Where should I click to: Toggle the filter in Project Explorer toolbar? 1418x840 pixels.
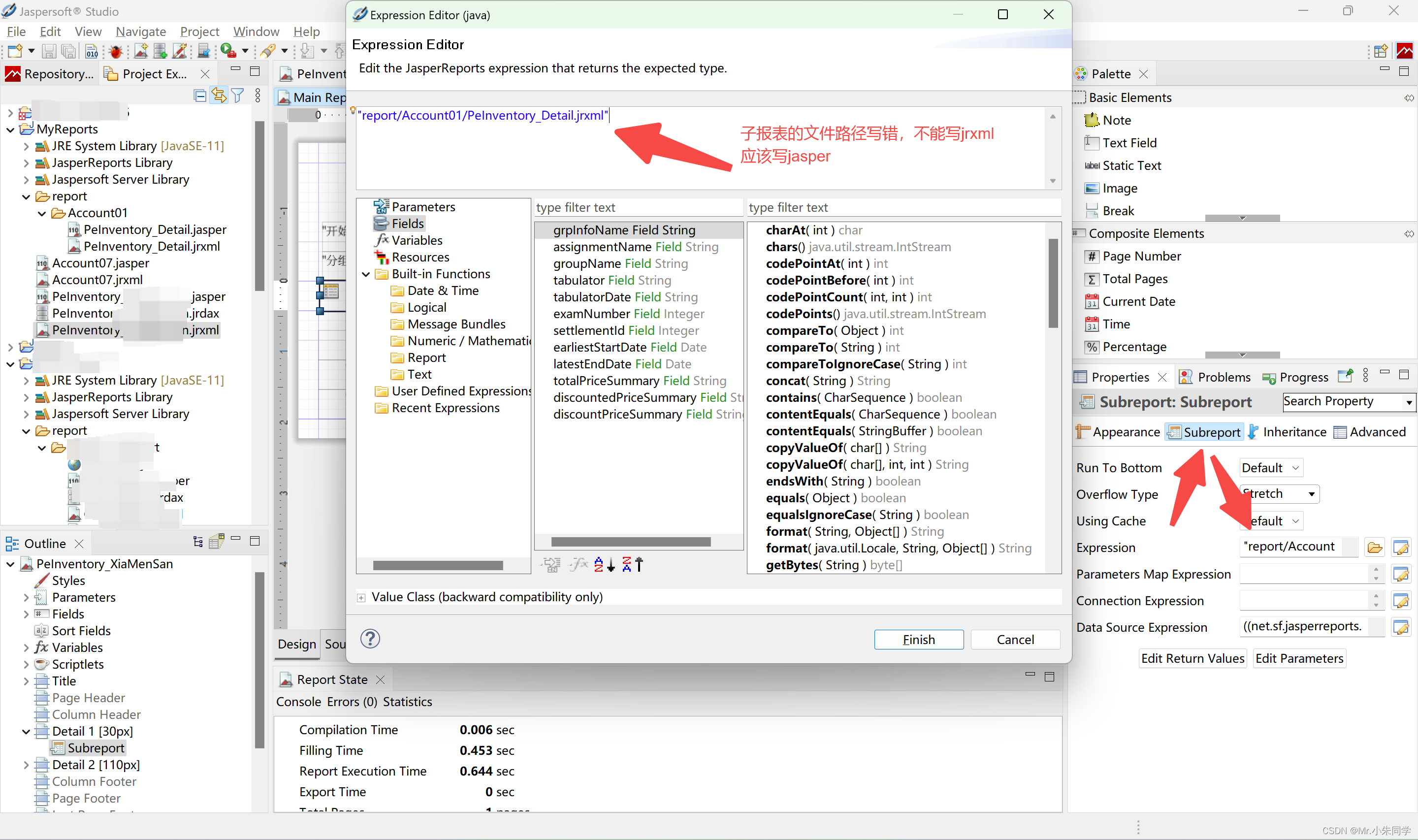point(238,95)
